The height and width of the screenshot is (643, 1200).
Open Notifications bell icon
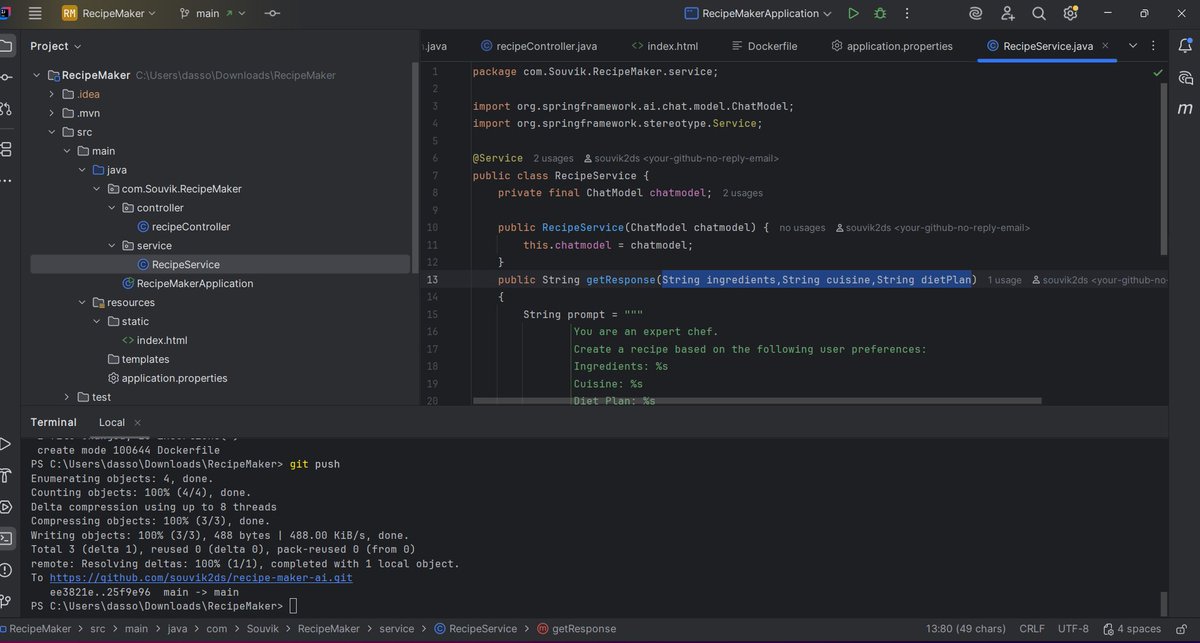tap(1186, 46)
